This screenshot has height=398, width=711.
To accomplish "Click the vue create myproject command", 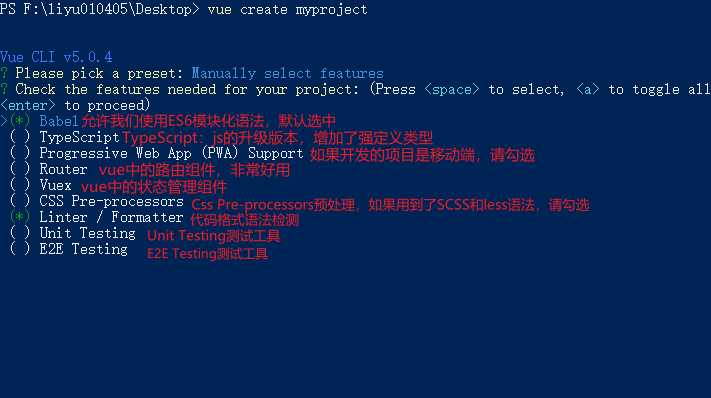I will (x=287, y=10).
